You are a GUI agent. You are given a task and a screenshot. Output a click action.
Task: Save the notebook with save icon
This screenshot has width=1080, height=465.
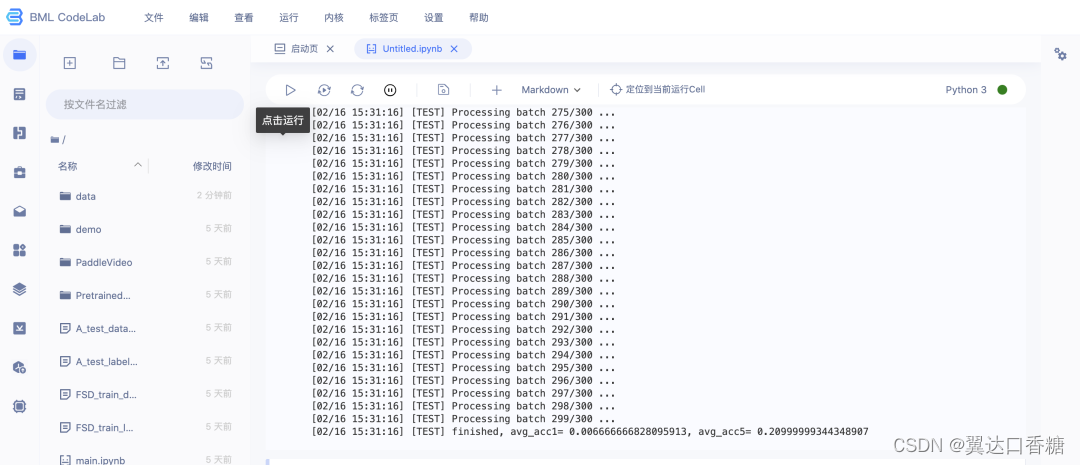(x=444, y=90)
